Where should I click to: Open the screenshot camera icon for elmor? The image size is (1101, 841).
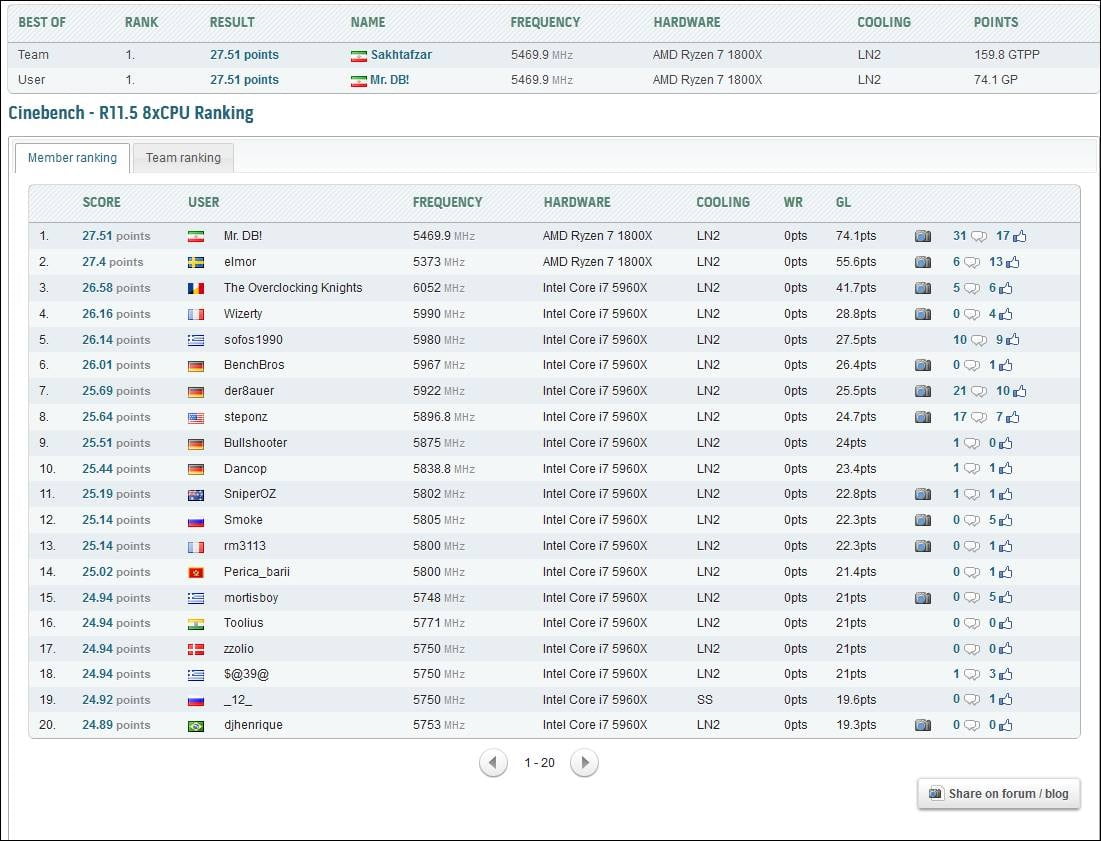click(x=922, y=262)
